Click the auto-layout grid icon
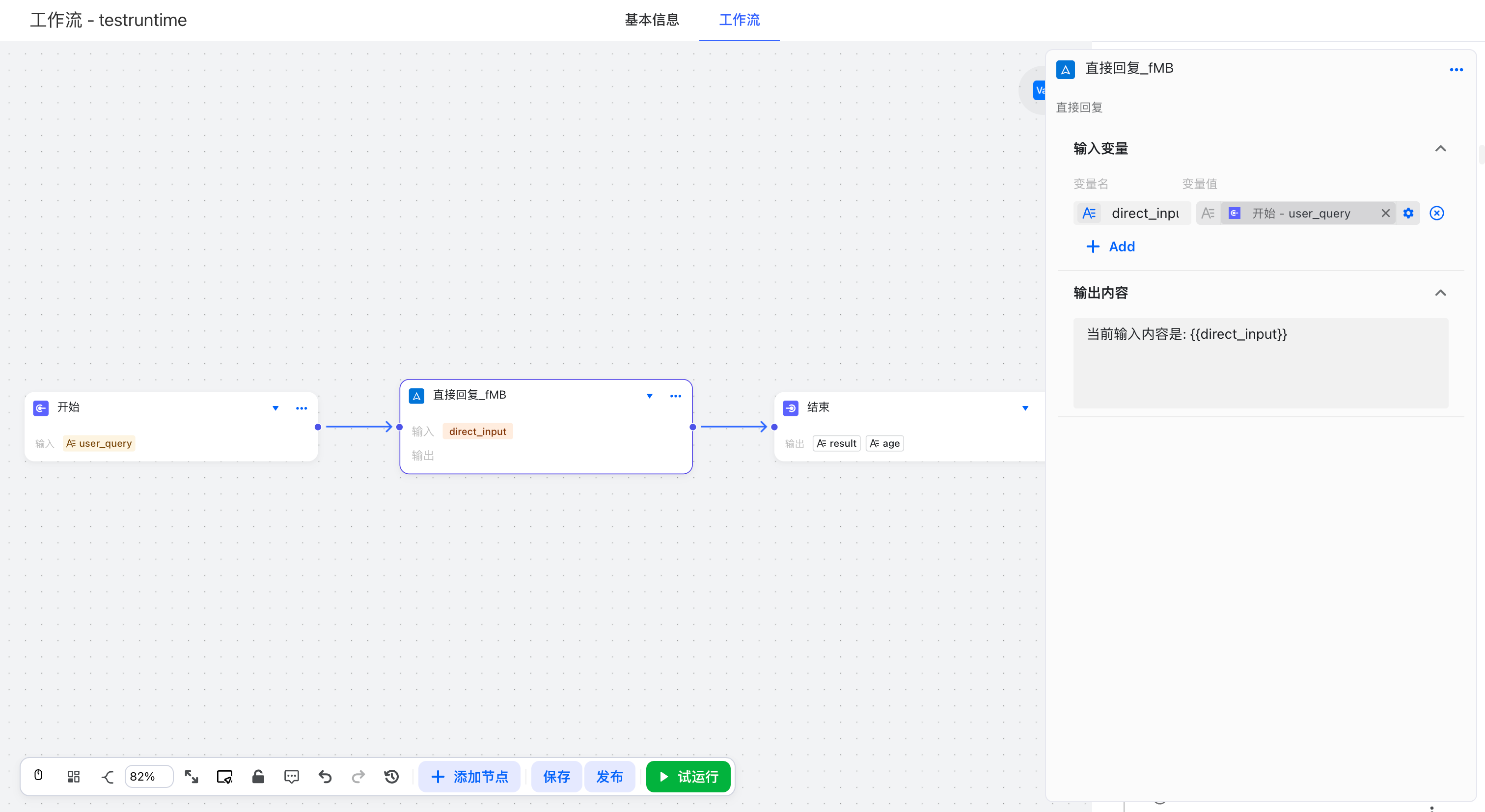 tap(73, 776)
